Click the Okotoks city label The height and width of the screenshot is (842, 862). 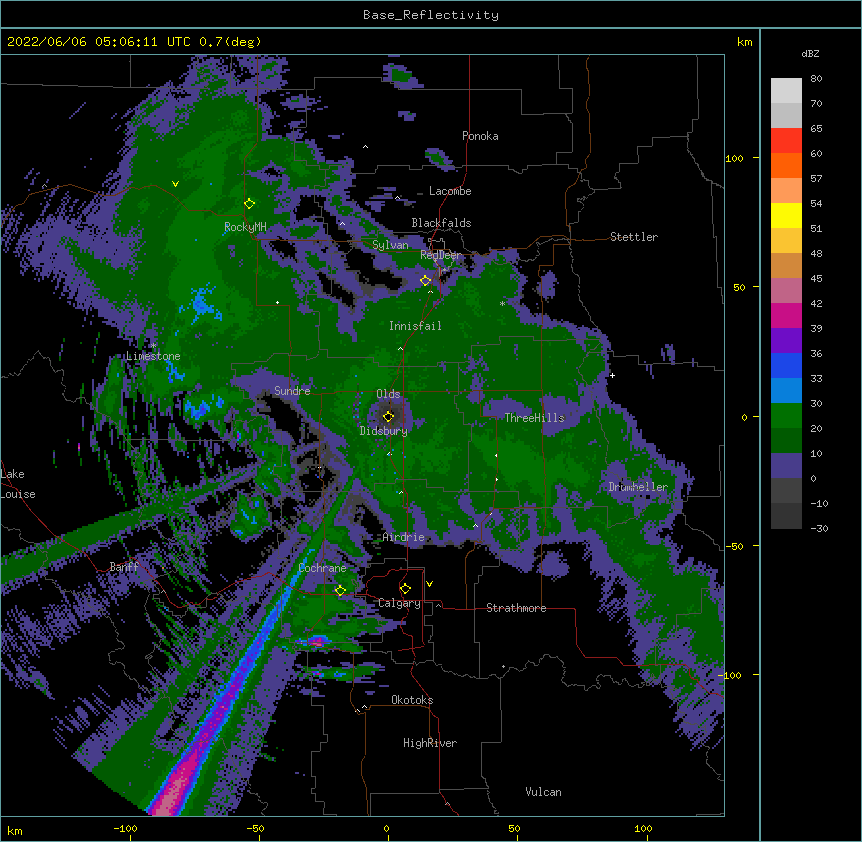pyautogui.click(x=412, y=700)
